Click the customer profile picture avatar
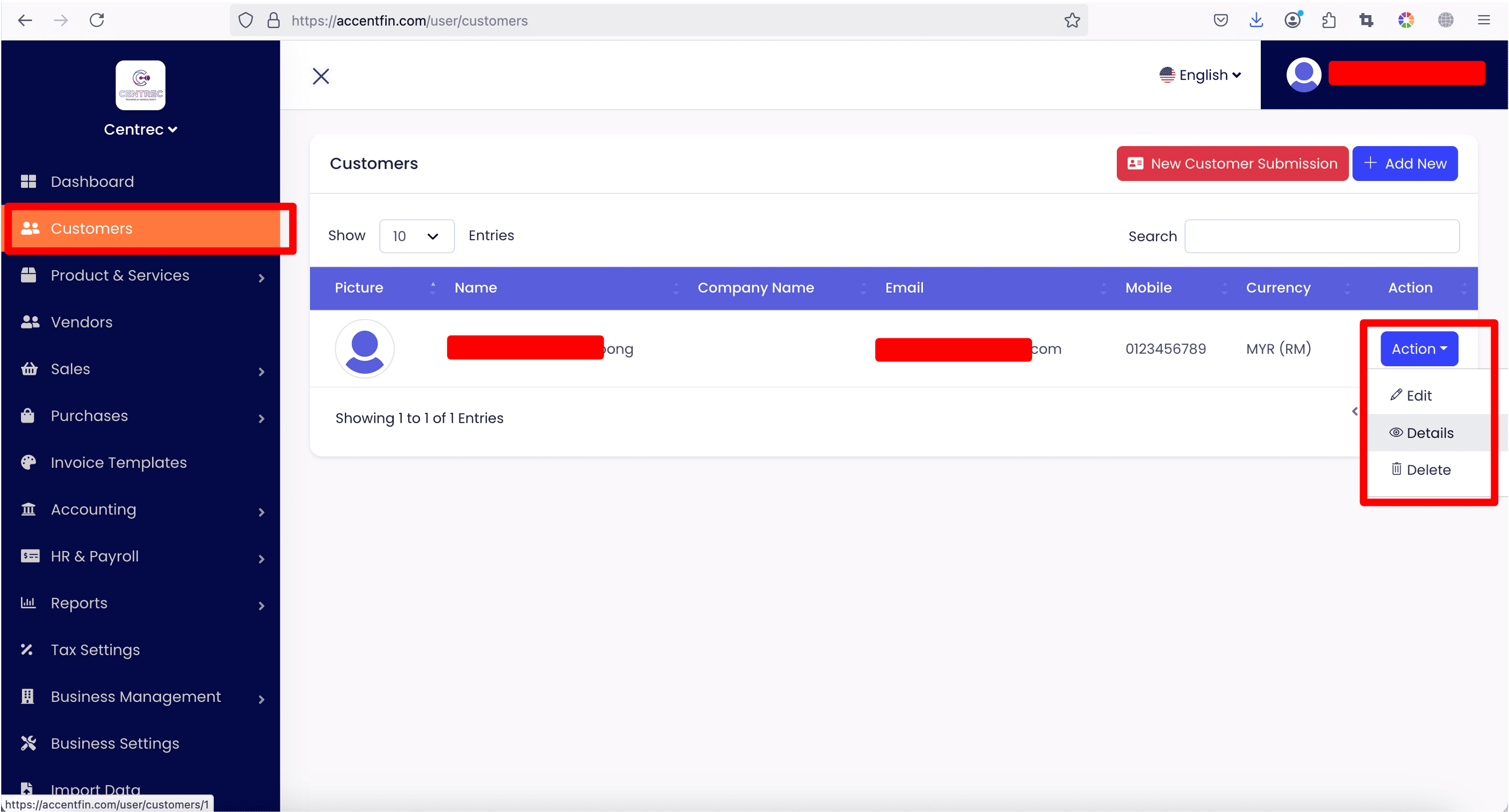This screenshot has width=1509, height=812. pyautogui.click(x=364, y=349)
